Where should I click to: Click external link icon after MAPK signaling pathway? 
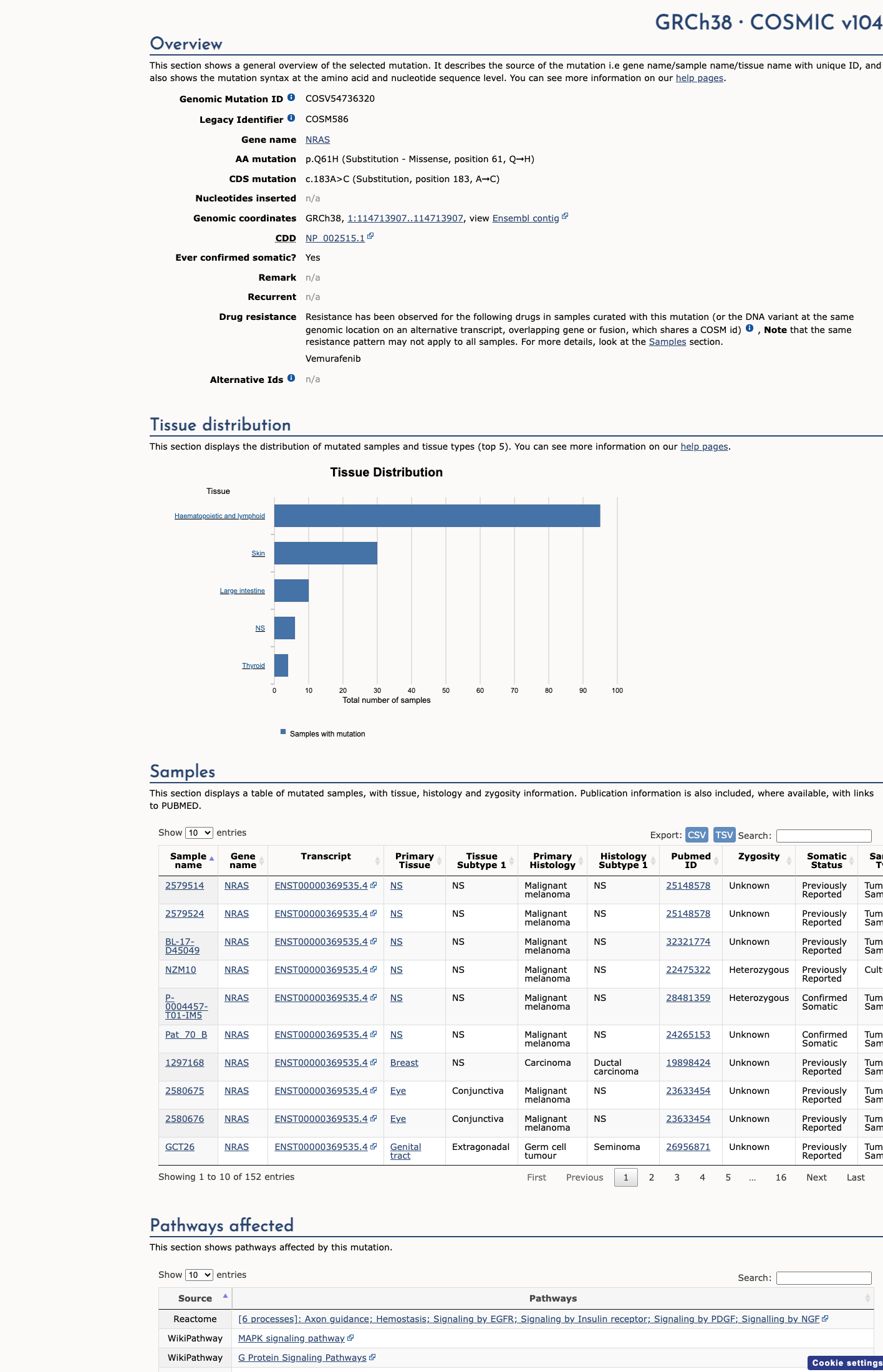350,1338
